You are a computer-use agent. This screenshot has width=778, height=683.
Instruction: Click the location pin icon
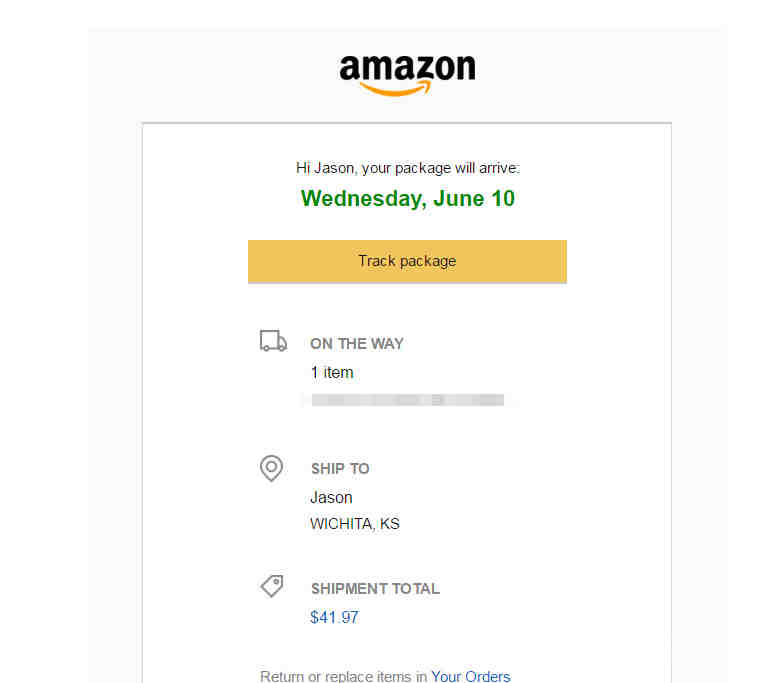271,467
